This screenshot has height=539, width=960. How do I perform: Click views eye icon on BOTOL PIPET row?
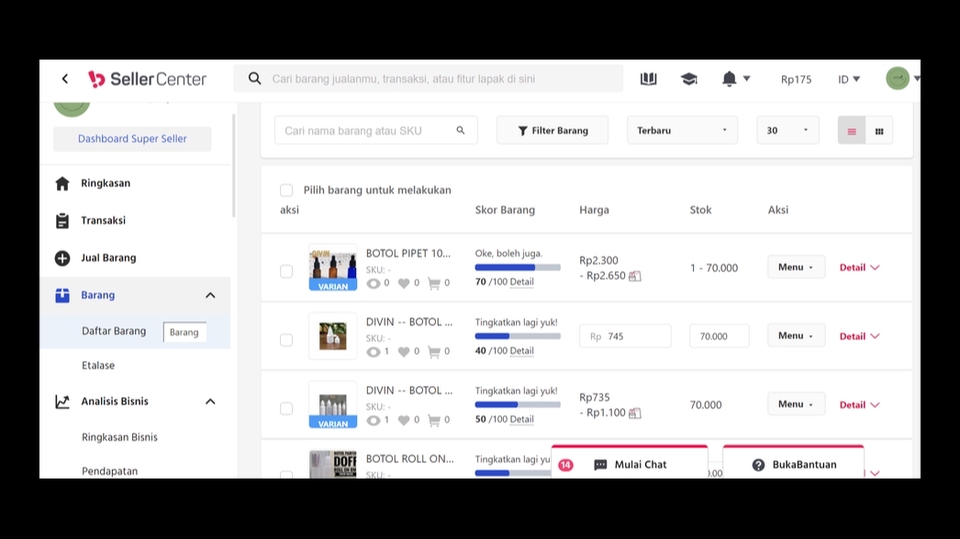click(x=373, y=283)
